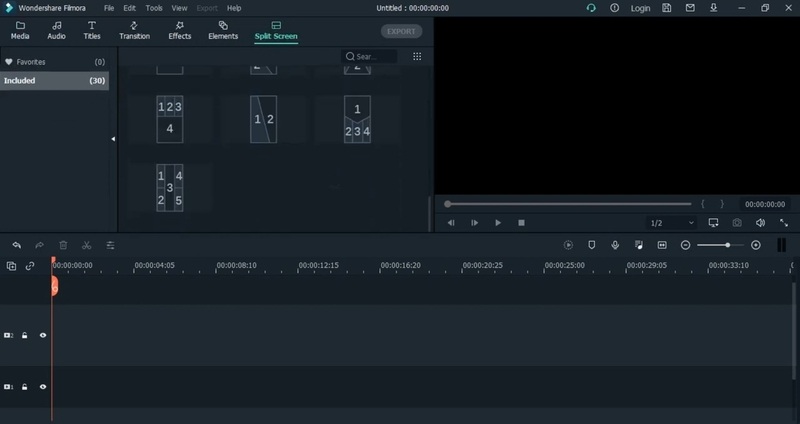Viewport: 800px width, 424px height.
Task: Open the Tools menu
Action: pos(154,8)
